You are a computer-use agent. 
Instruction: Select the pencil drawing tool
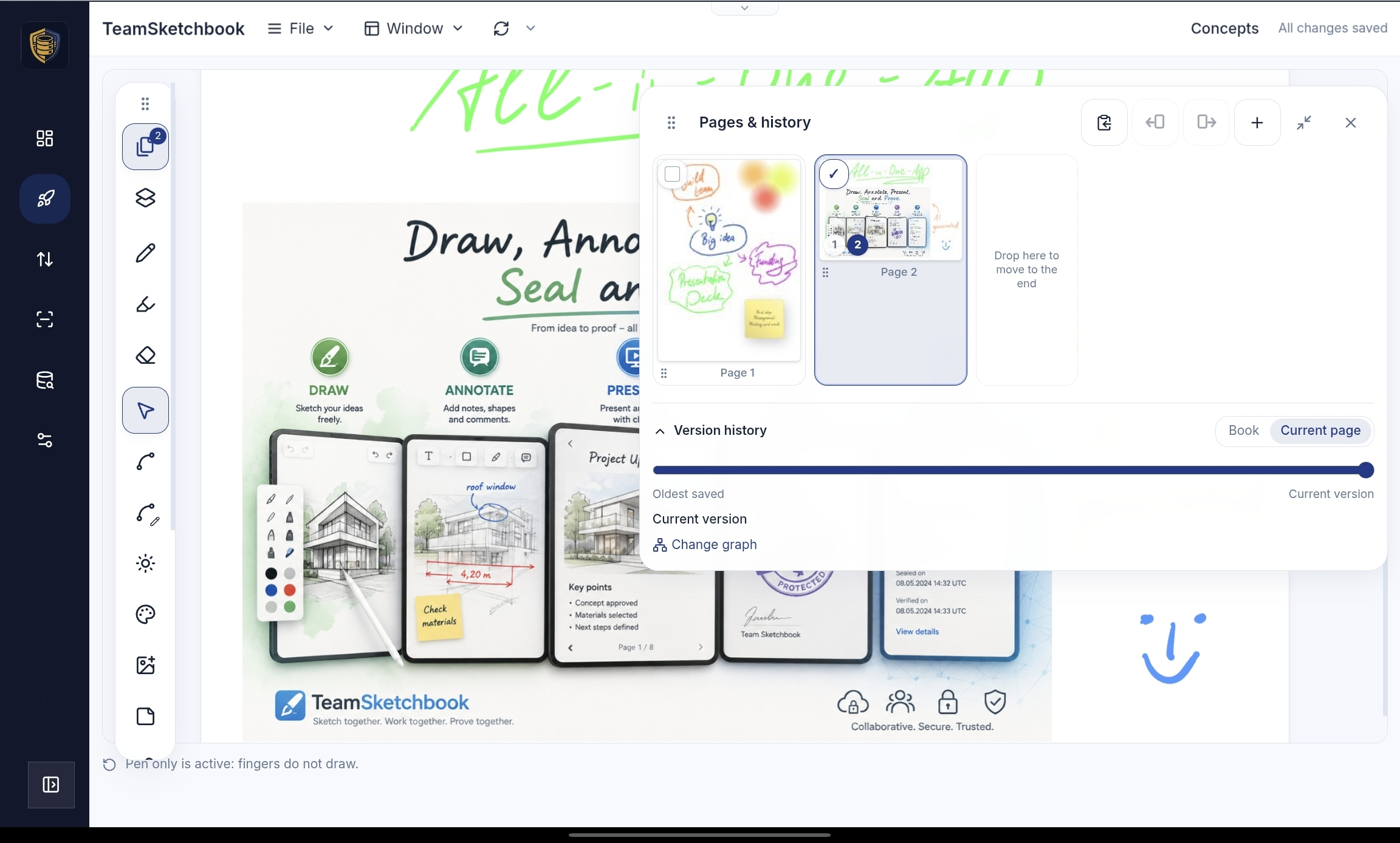click(145, 253)
